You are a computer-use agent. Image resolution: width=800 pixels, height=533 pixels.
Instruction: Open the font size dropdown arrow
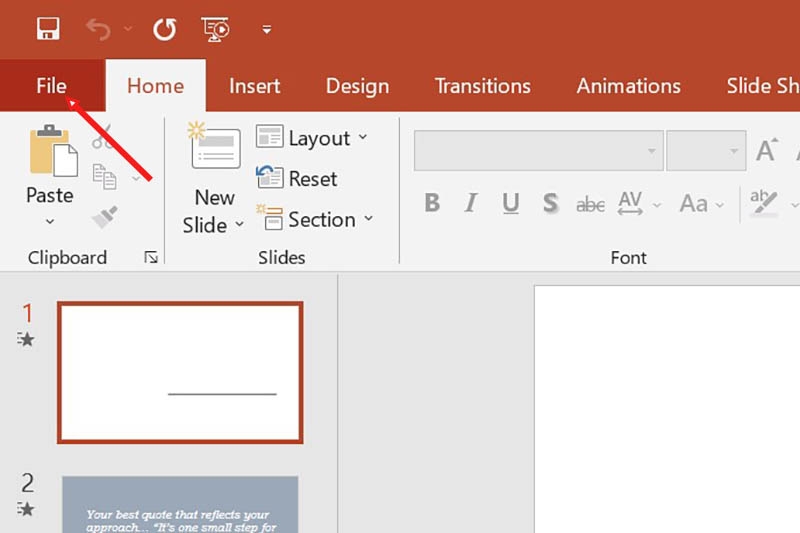click(x=734, y=150)
